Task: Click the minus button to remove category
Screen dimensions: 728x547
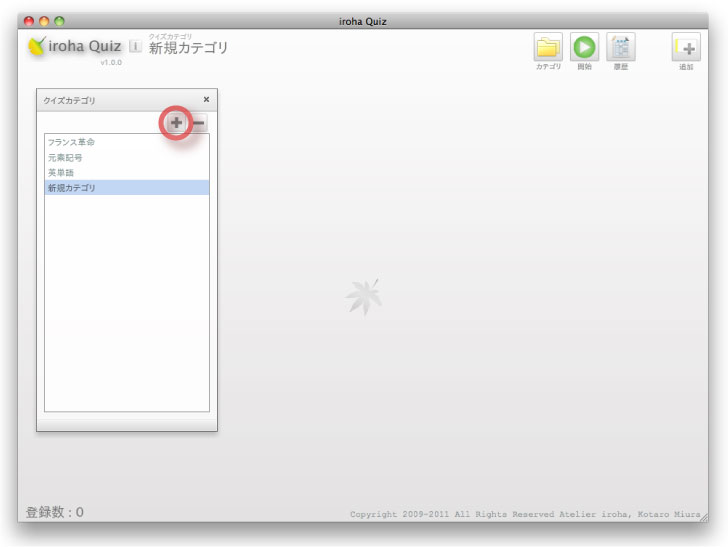Action: (x=199, y=123)
